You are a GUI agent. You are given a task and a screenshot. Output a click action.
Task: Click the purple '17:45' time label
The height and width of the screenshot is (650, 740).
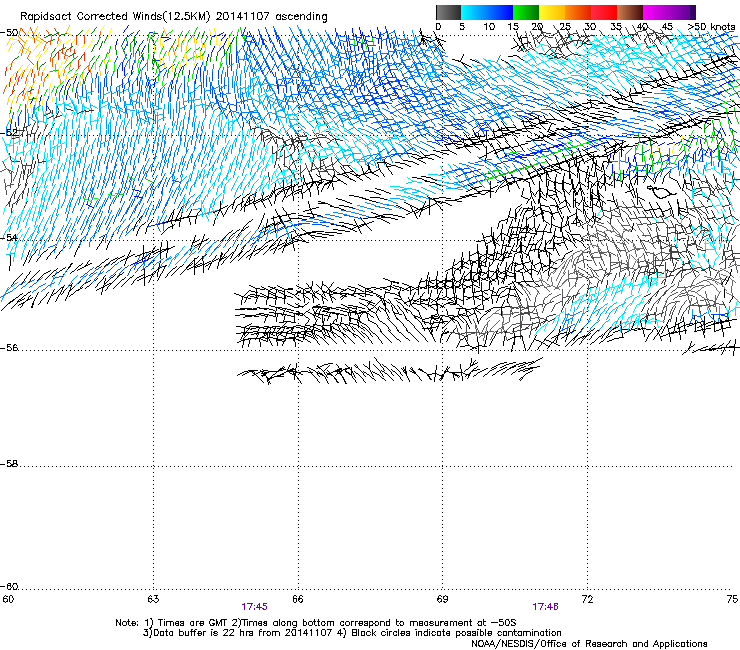coord(254,607)
